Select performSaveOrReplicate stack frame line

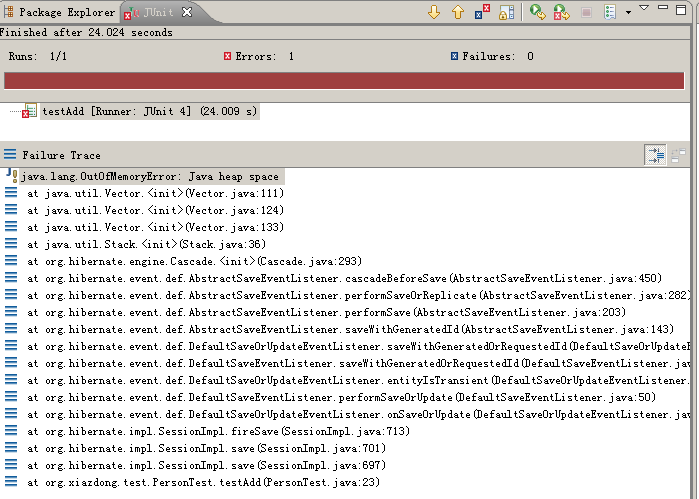(x=358, y=295)
